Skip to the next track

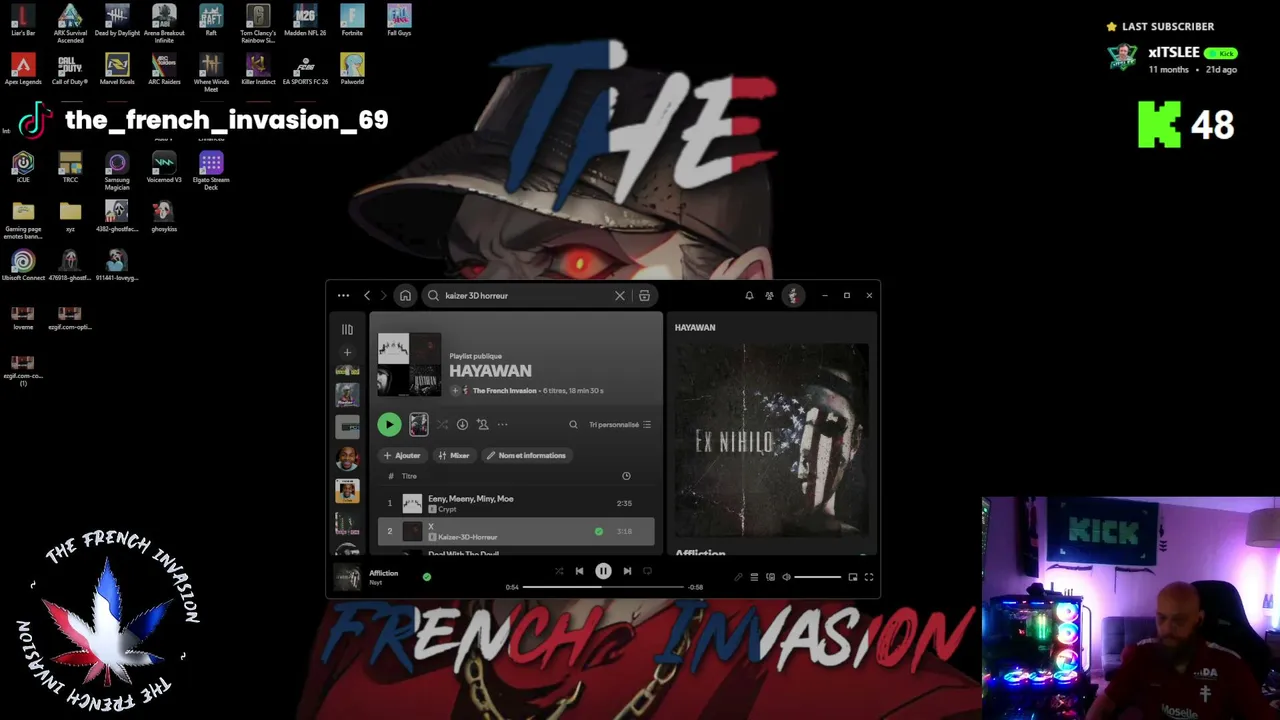tap(627, 572)
